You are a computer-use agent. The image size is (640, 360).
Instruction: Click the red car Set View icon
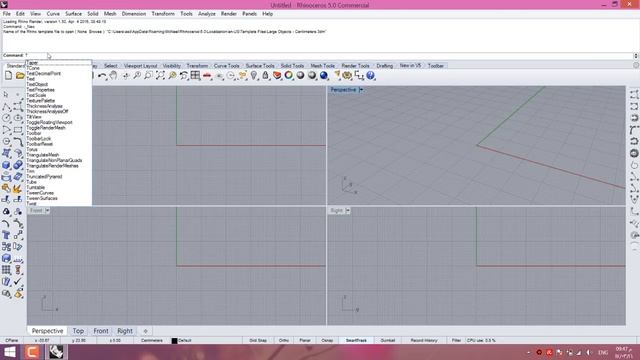click(207, 76)
